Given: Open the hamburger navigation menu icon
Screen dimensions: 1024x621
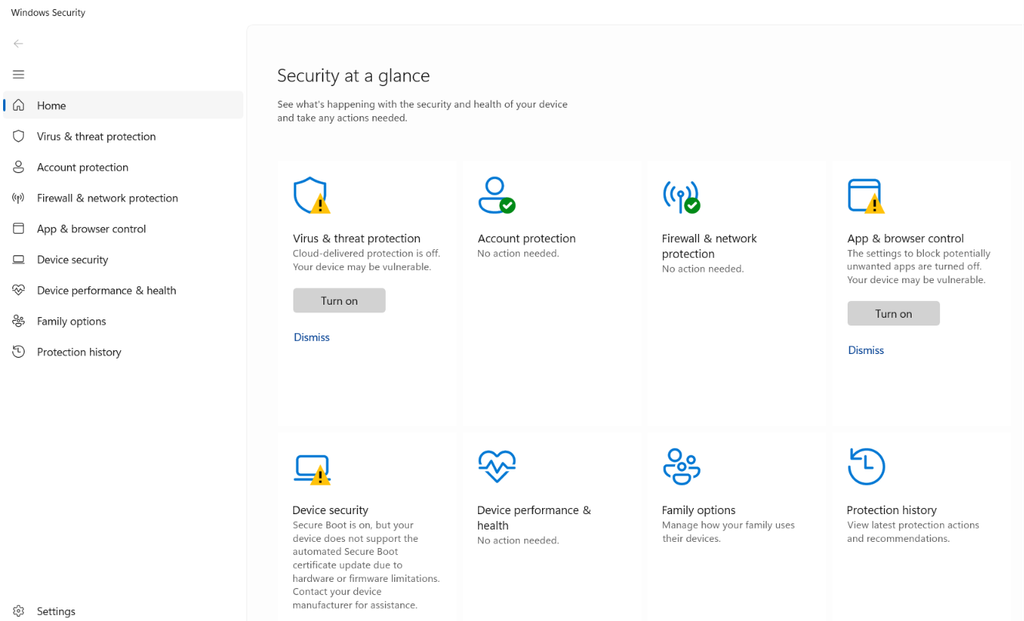Looking at the screenshot, I should pyautogui.click(x=18, y=74).
